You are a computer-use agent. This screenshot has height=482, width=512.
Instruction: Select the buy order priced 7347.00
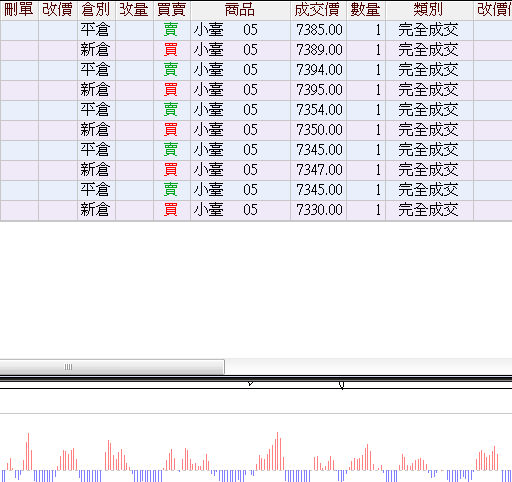click(256, 170)
